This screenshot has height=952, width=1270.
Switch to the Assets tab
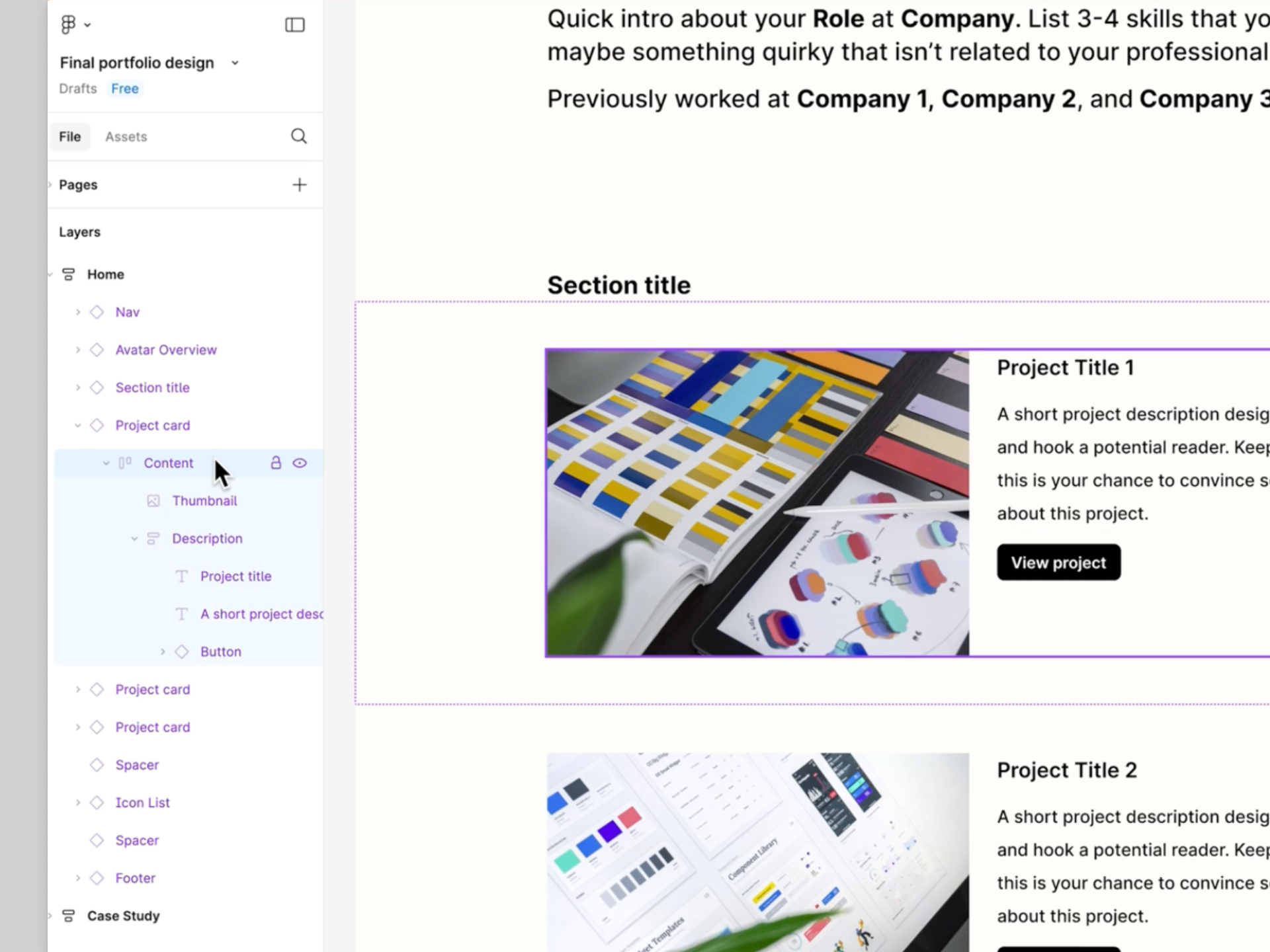coord(126,137)
